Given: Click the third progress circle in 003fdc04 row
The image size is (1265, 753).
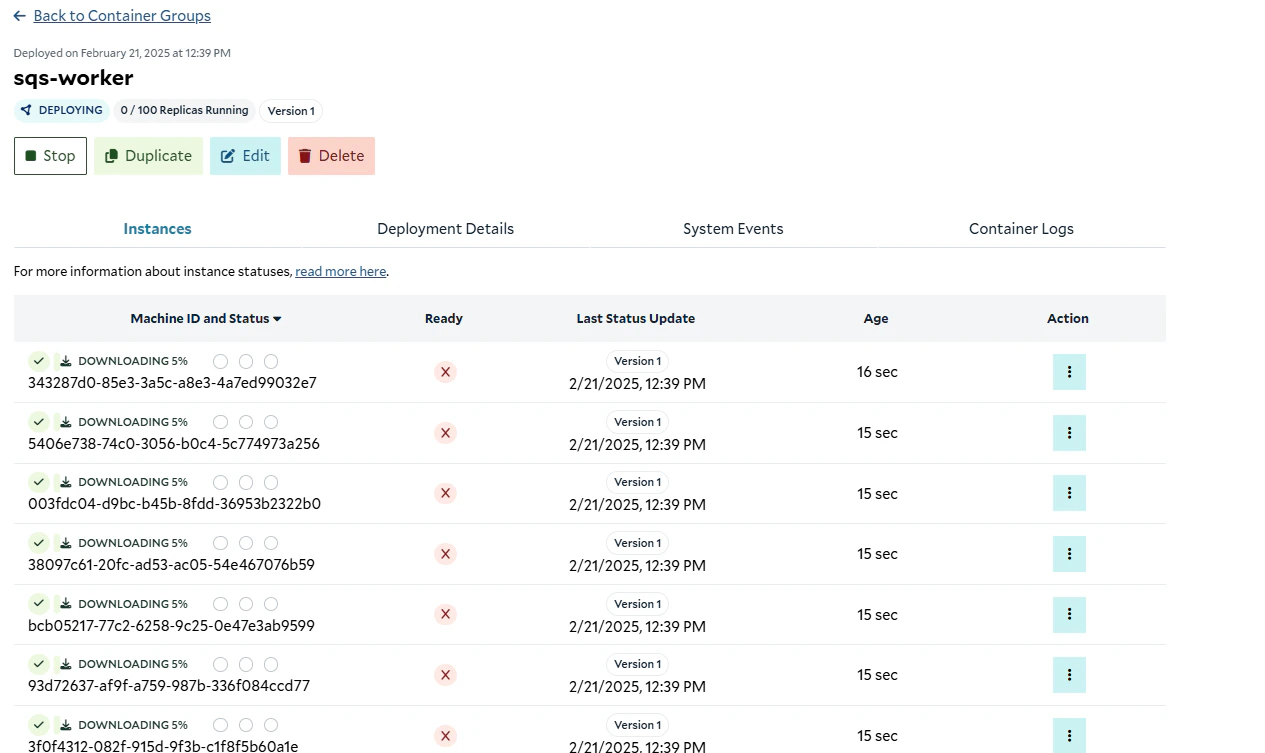Looking at the screenshot, I should pyautogui.click(x=271, y=482).
